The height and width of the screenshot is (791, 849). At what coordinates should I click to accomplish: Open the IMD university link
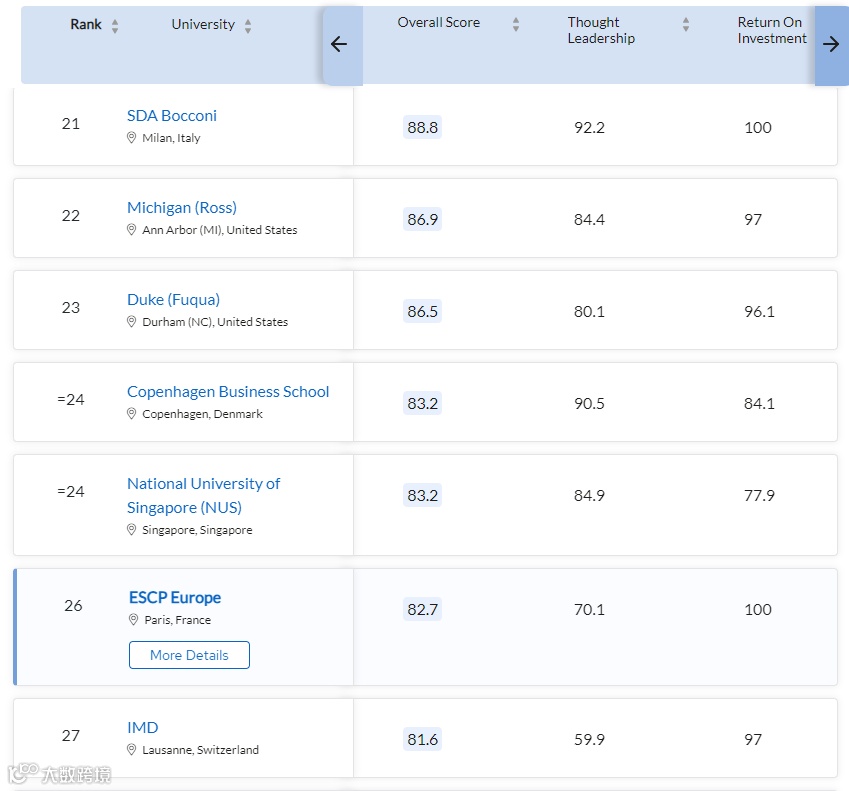[x=142, y=727]
